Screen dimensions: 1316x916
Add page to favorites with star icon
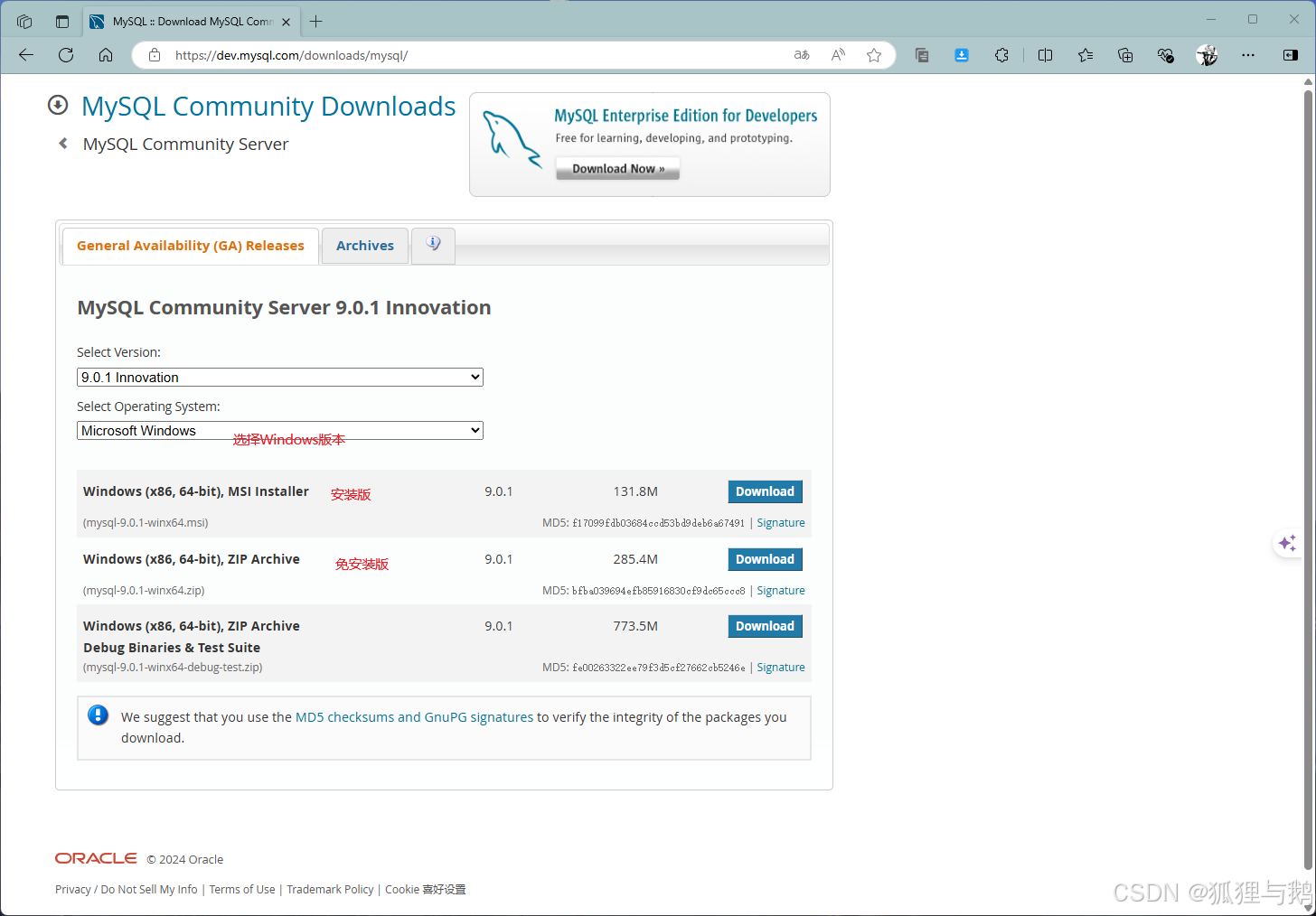(x=874, y=55)
